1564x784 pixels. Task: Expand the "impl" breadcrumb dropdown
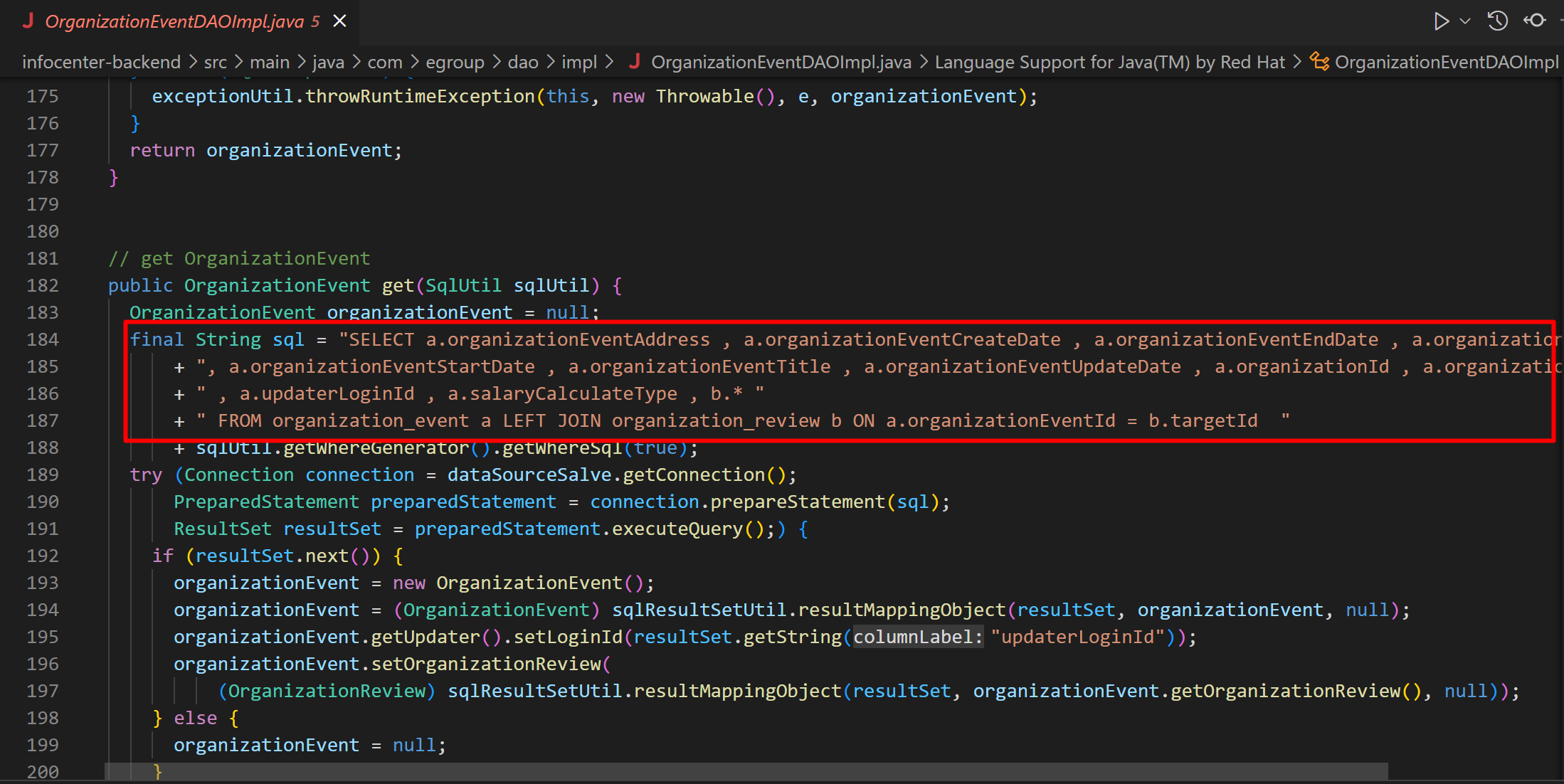click(578, 62)
